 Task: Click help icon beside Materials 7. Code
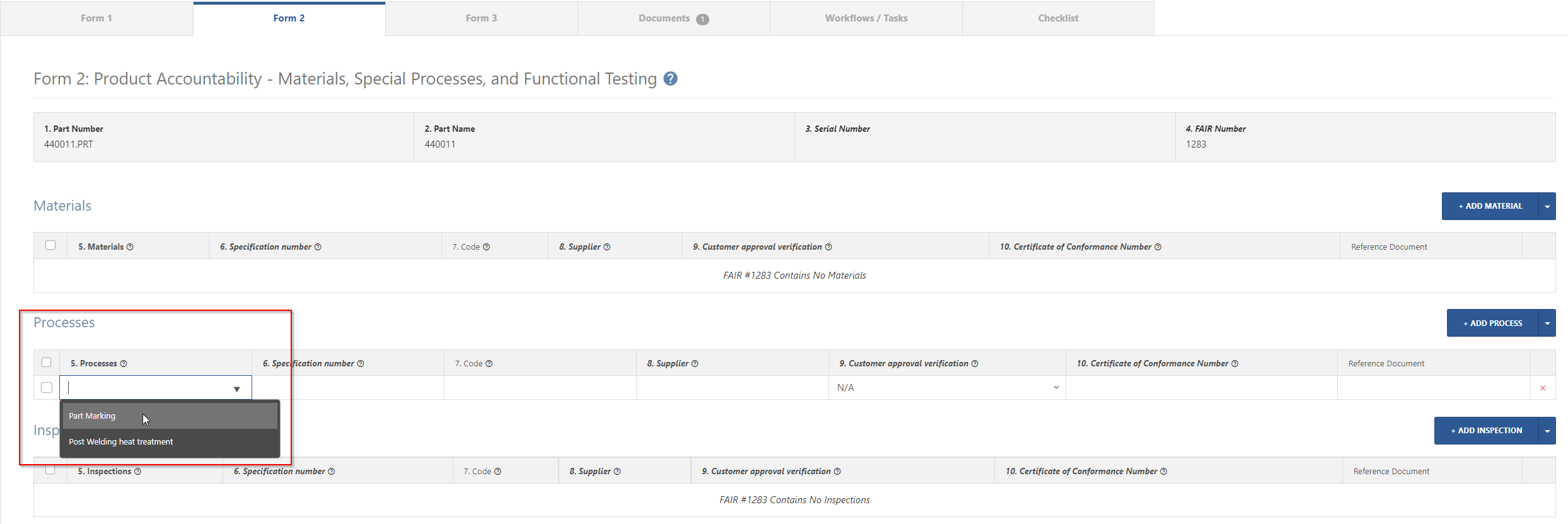pos(486,247)
